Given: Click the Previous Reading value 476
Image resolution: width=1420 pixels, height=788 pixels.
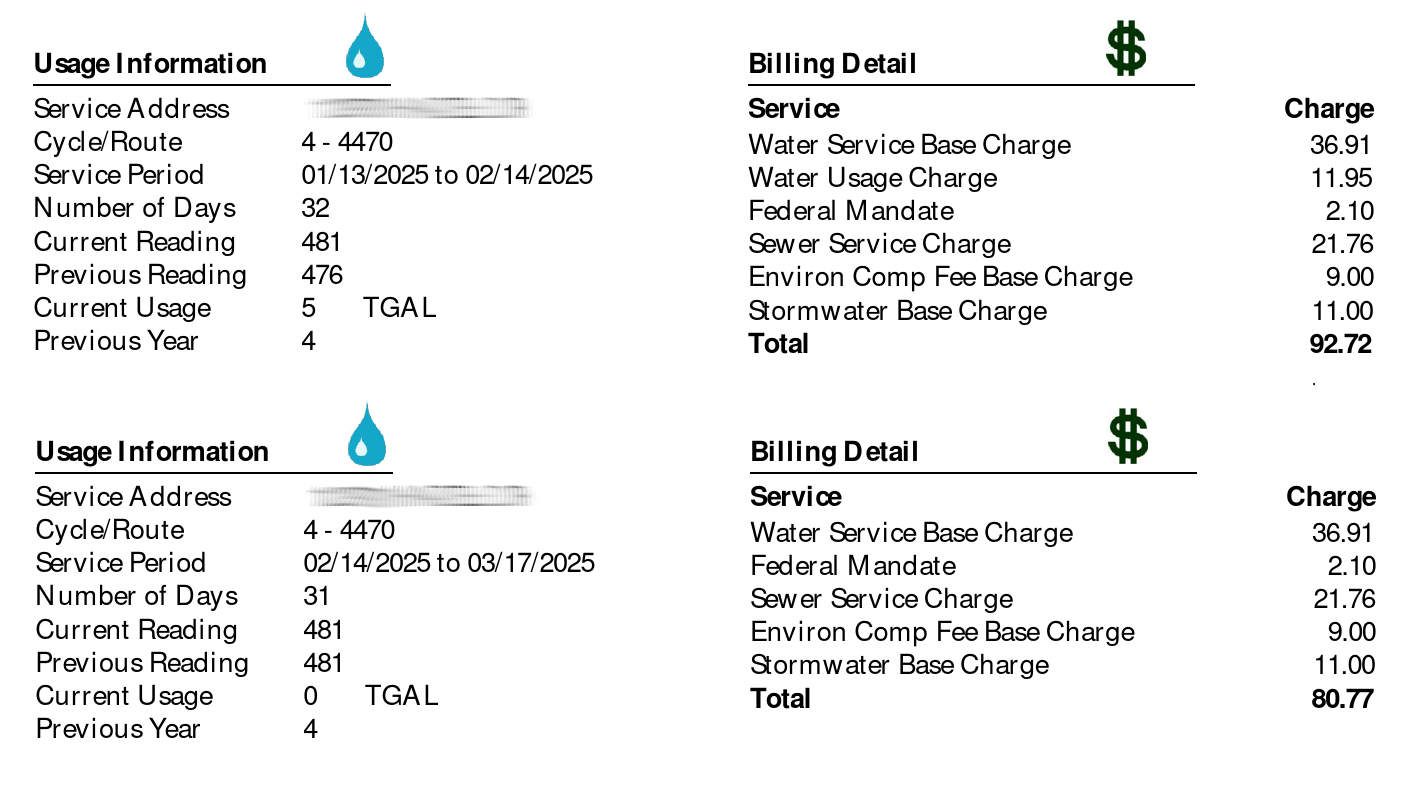Looking at the screenshot, I should (x=321, y=275).
